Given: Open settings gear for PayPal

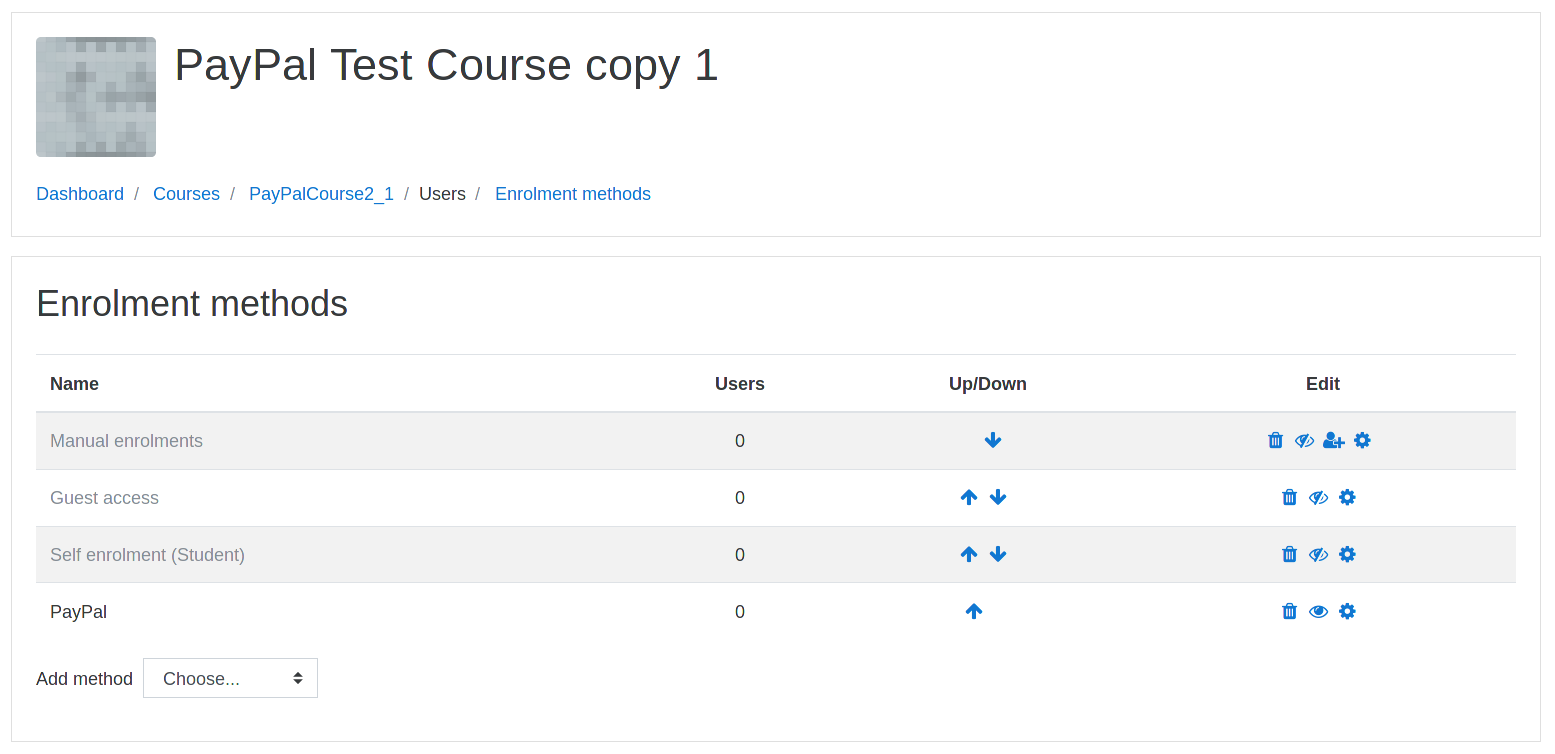Looking at the screenshot, I should (x=1347, y=611).
